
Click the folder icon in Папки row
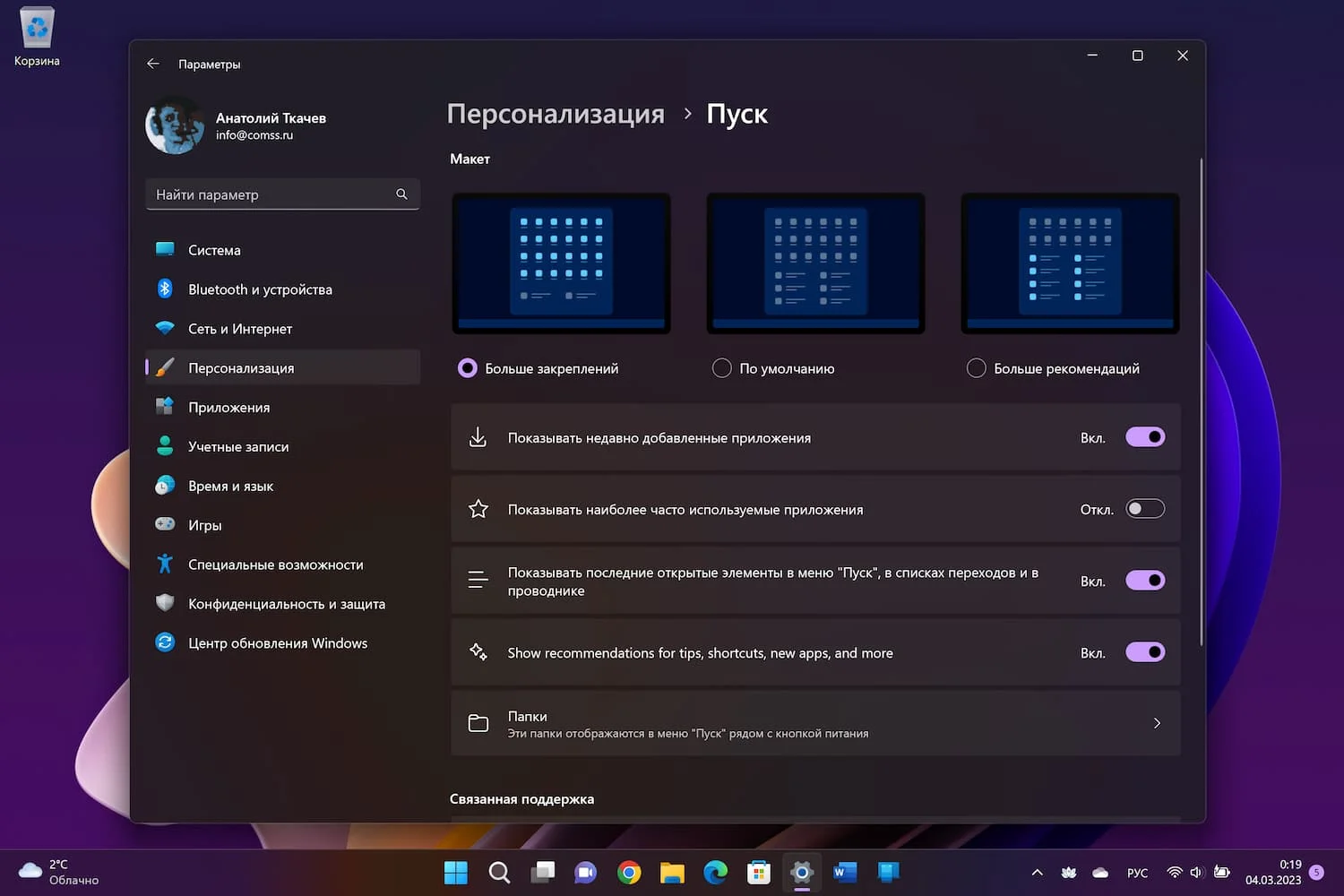478,723
